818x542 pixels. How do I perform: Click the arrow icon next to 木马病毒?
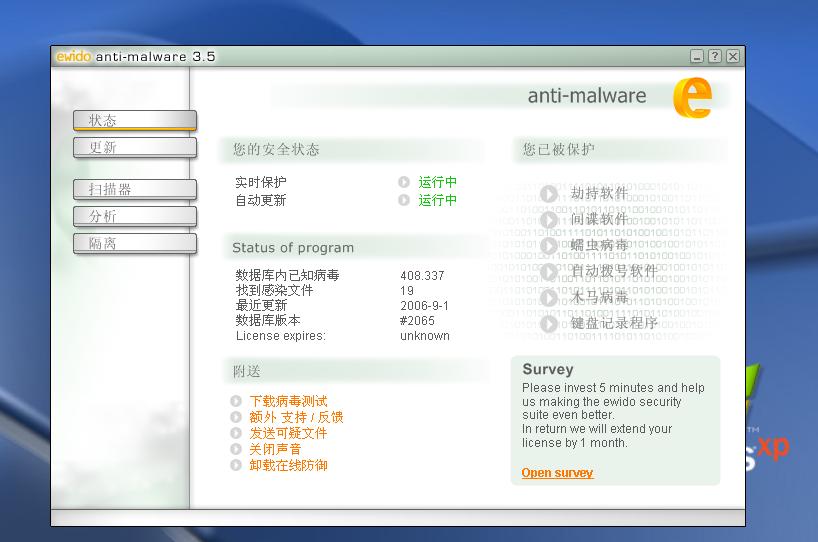[x=548, y=298]
